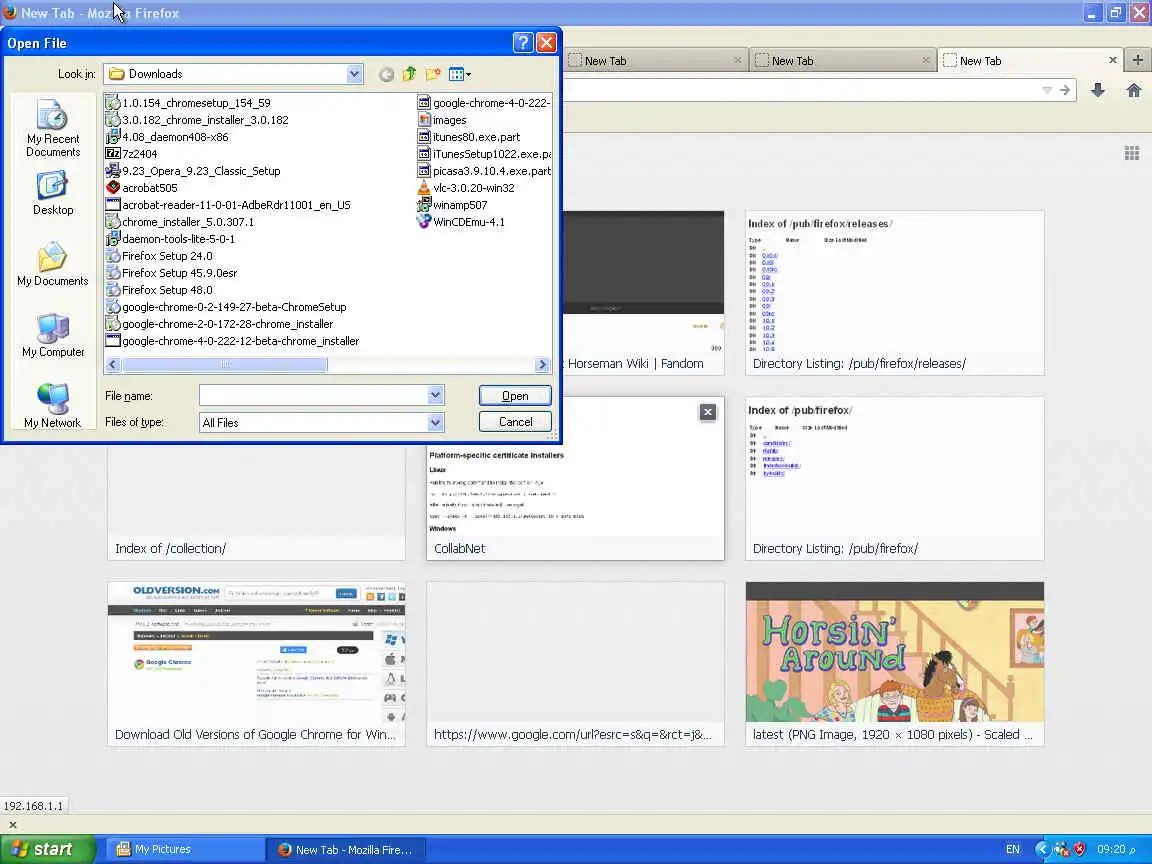Open Directory Listing /pub/firefox/ tile
The height and width of the screenshot is (864, 1152).
(895, 479)
